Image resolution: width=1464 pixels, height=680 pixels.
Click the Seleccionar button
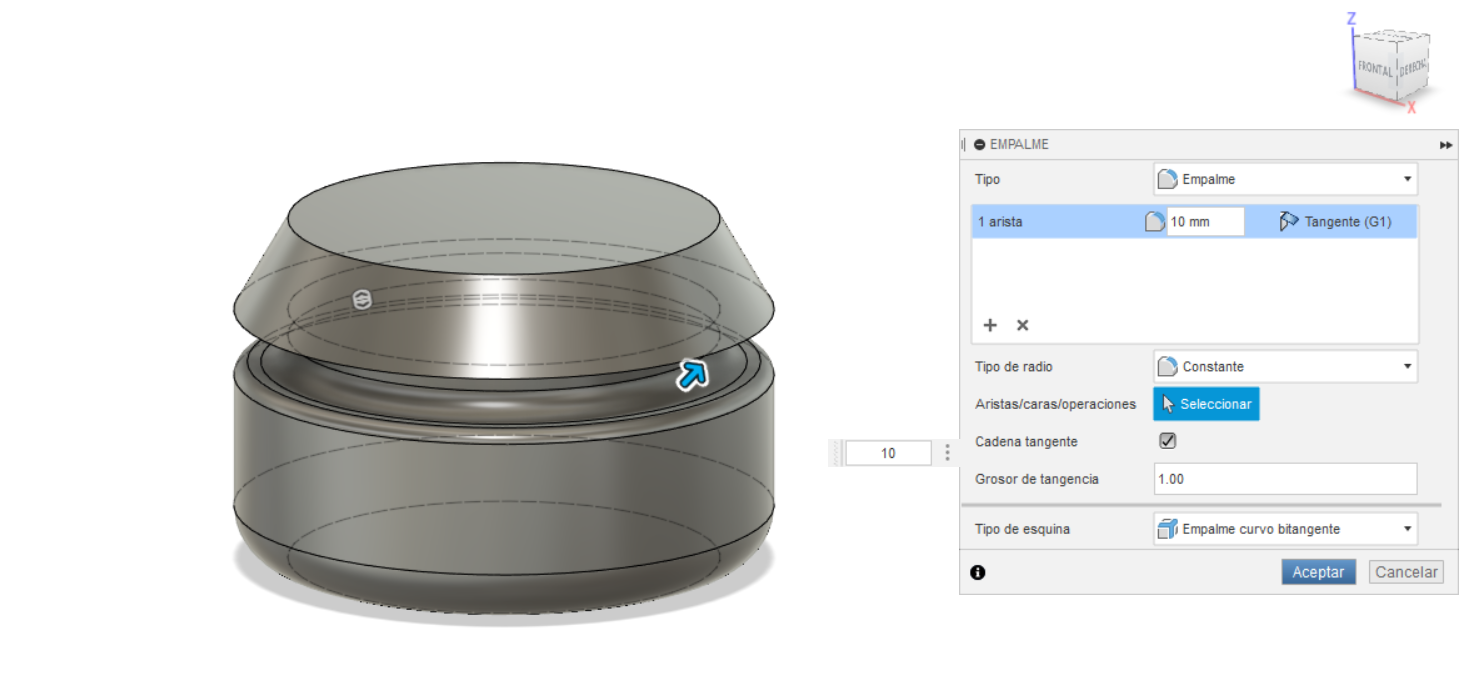(x=1206, y=404)
